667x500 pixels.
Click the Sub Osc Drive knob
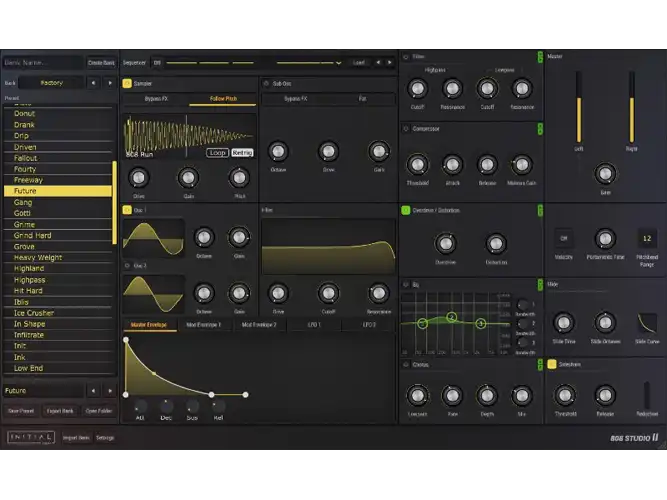[328, 151]
